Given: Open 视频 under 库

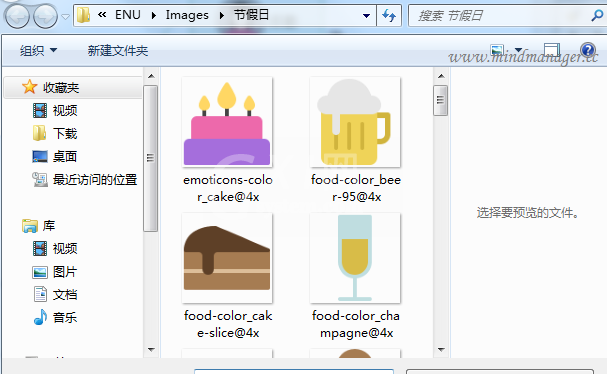Looking at the screenshot, I should click(x=65, y=248).
